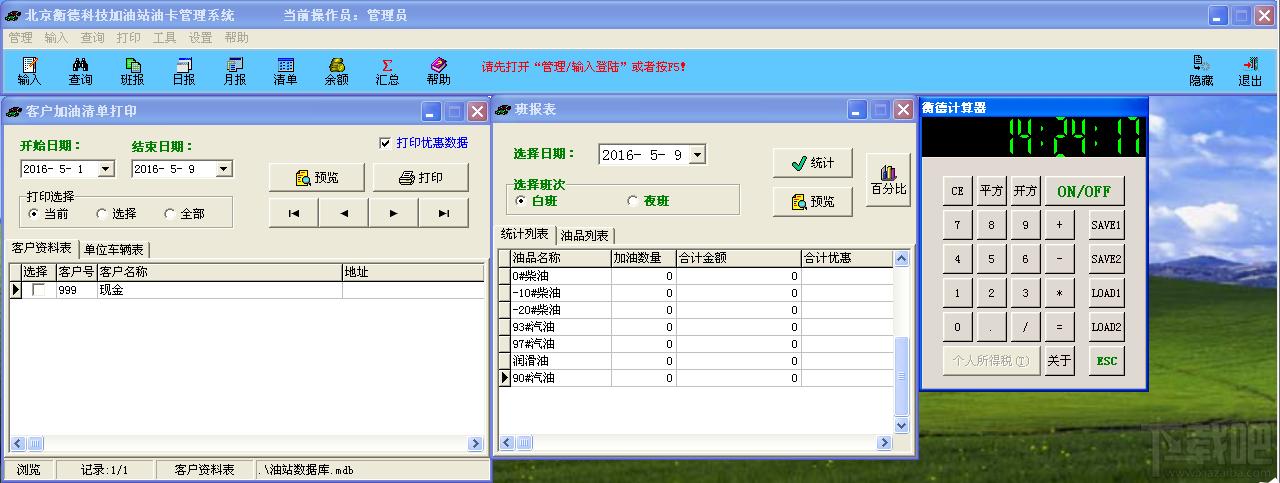Click the 查询 binoculars toolbar icon
The width and height of the screenshot is (1280, 483).
(x=80, y=71)
